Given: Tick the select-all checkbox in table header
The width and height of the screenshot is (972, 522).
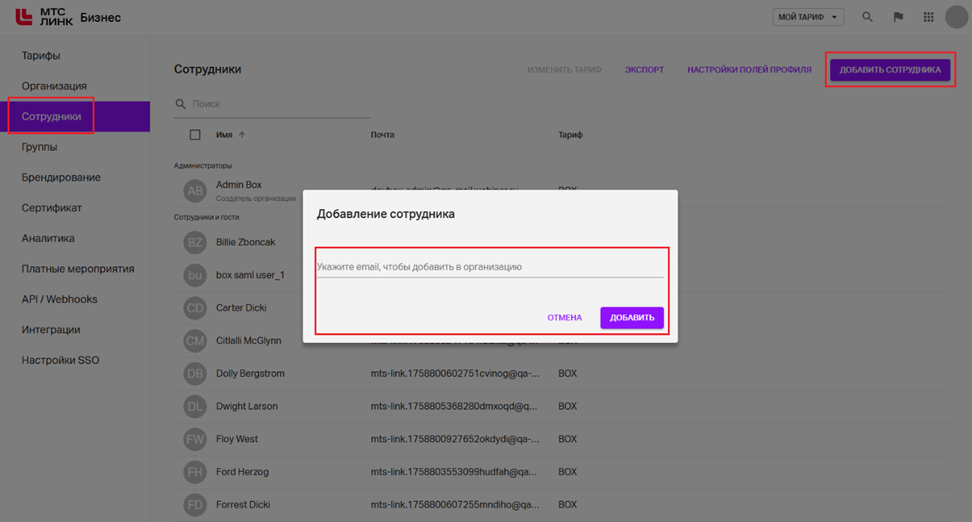Looking at the screenshot, I should (x=195, y=135).
